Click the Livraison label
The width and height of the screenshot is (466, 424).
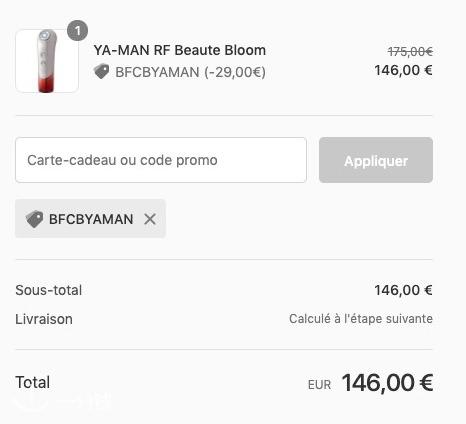coord(44,319)
